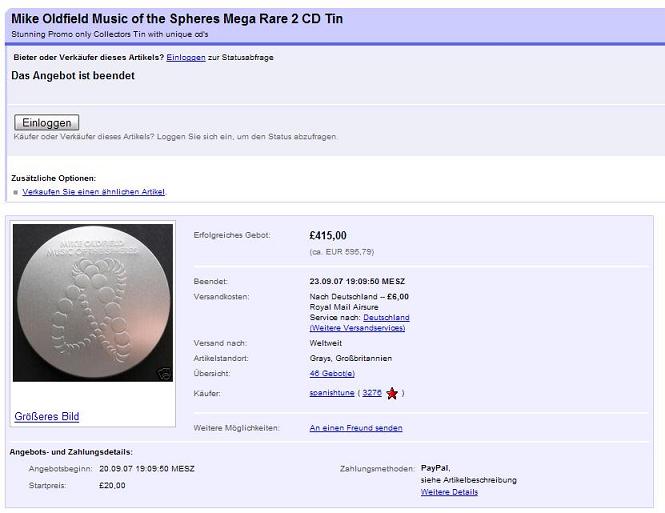
Task: Click the 3276 feedback score link
Action: click(371, 393)
